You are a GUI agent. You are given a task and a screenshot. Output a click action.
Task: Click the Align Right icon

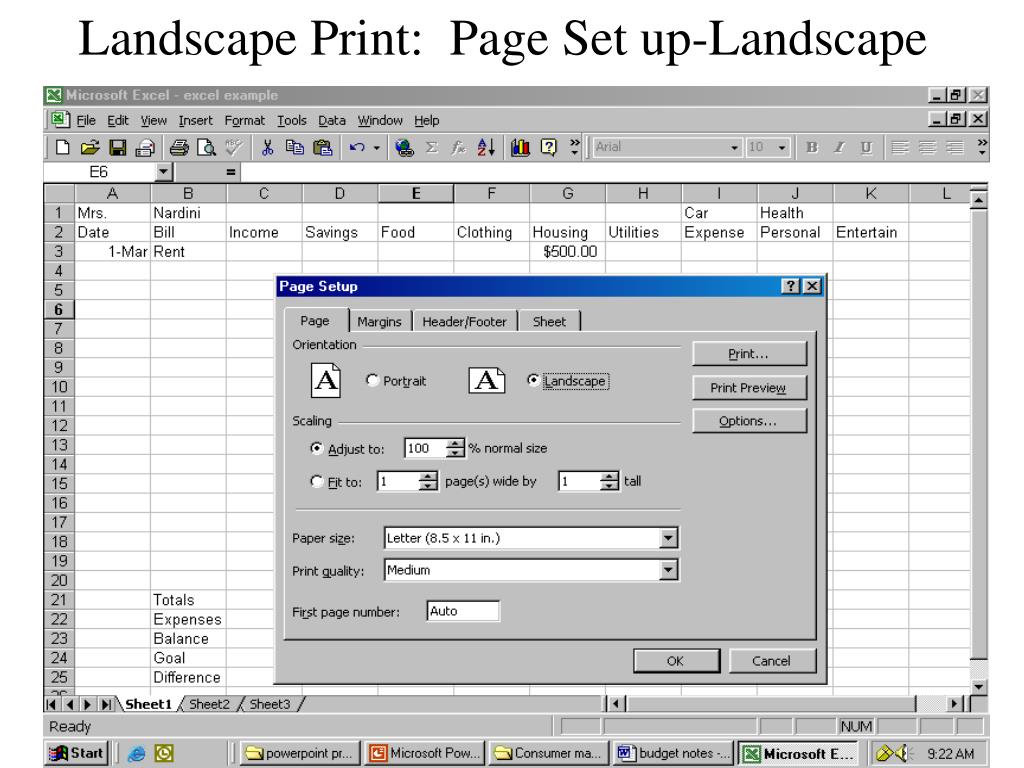pos(954,148)
